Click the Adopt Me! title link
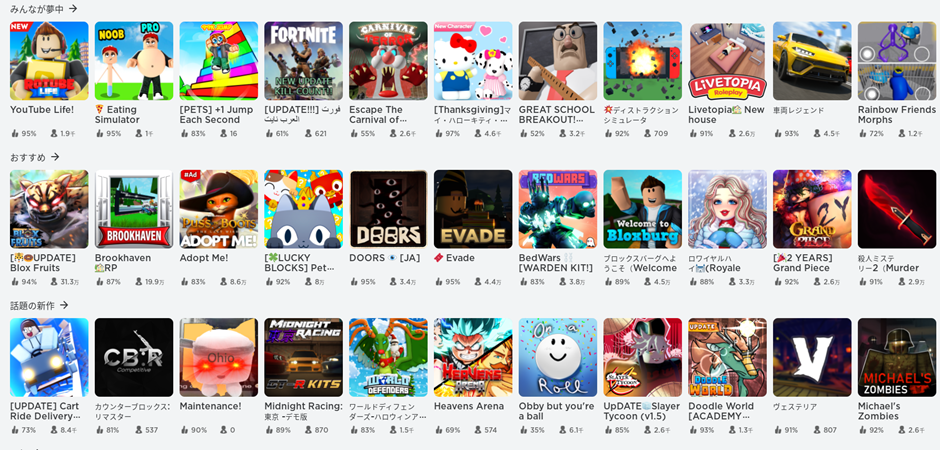This screenshot has height=450, width=940. pyautogui.click(x=204, y=258)
